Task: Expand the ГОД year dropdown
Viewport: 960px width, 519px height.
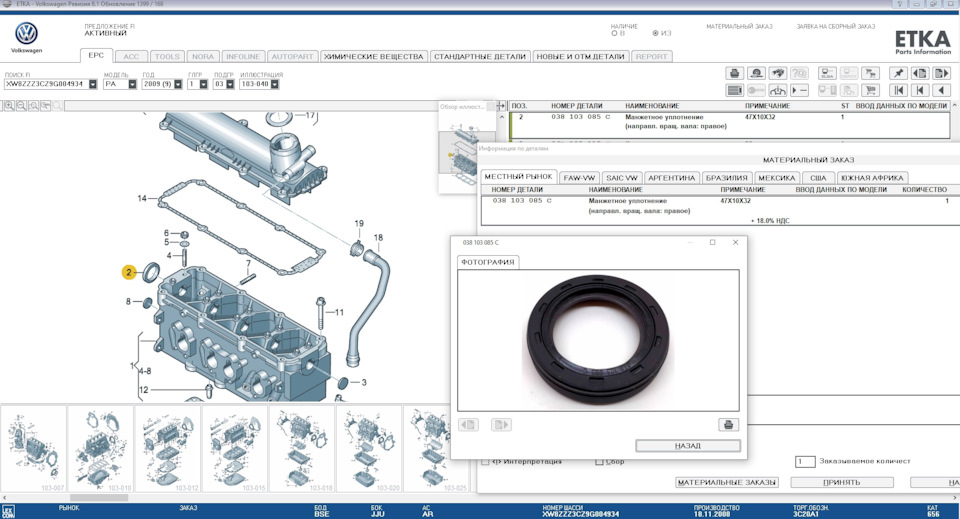Action: (x=176, y=84)
